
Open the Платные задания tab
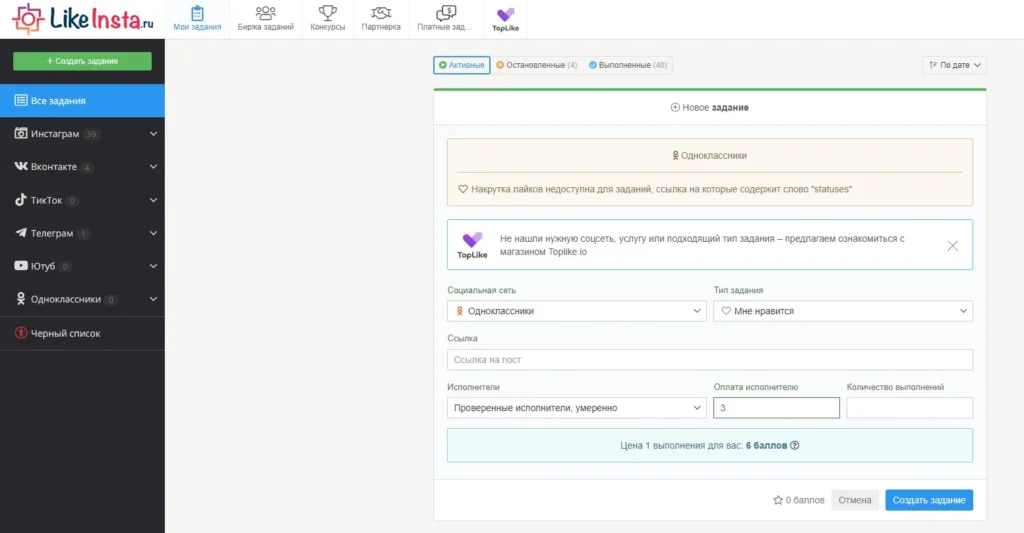click(x=445, y=19)
